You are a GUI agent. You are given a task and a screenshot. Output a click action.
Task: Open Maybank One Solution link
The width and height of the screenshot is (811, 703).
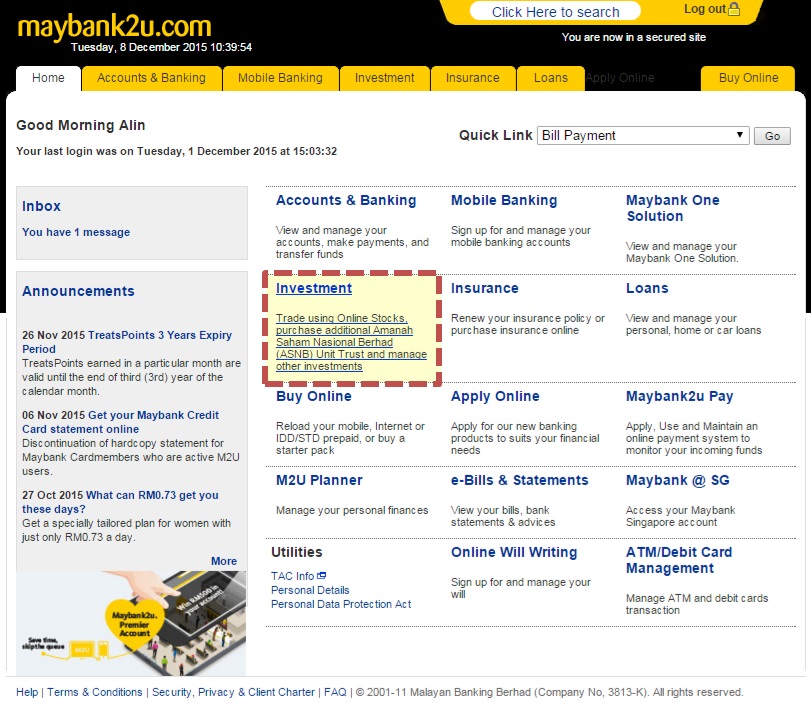(x=673, y=208)
